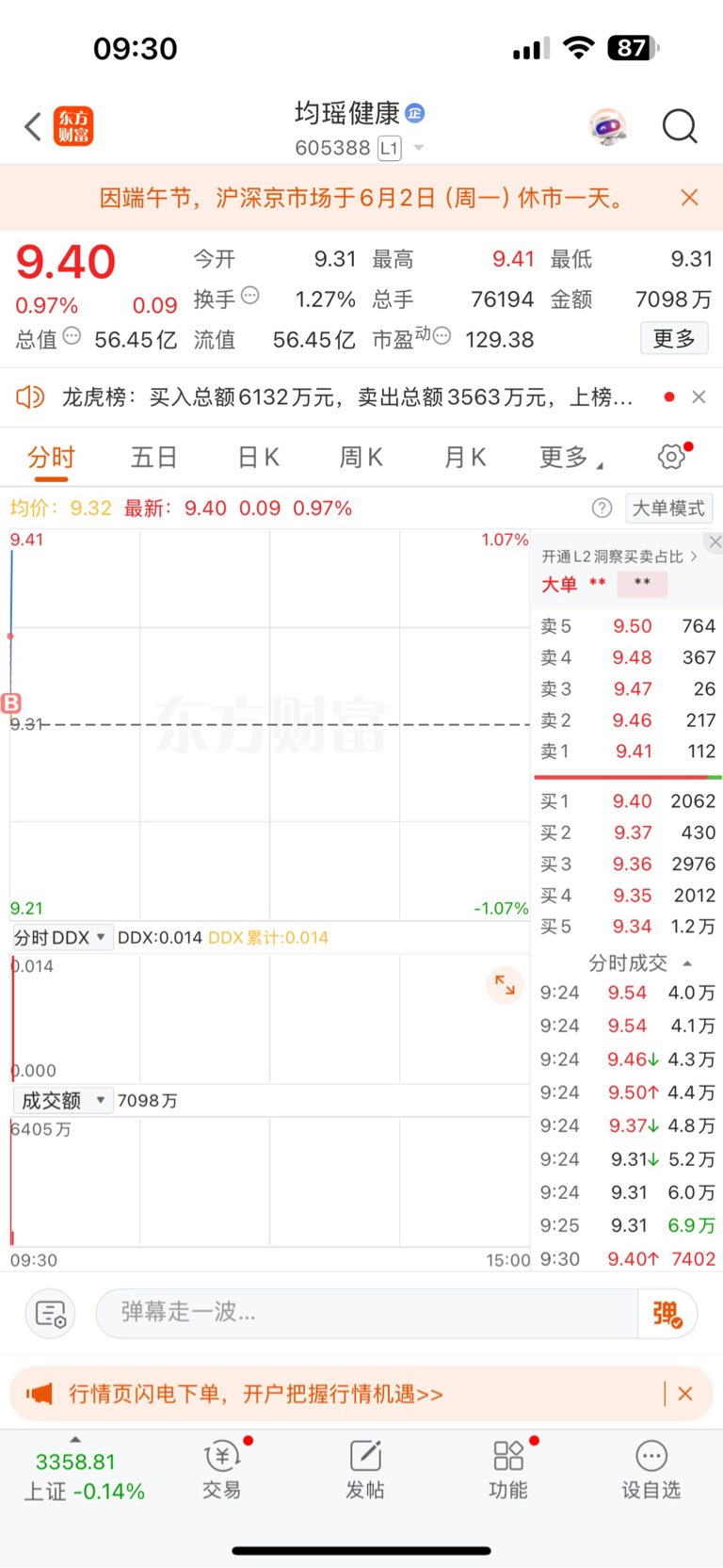The height and width of the screenshot is (1568, 723).
Task: Select the 买1 9.40 order row
Action: (x=628, y=801)
